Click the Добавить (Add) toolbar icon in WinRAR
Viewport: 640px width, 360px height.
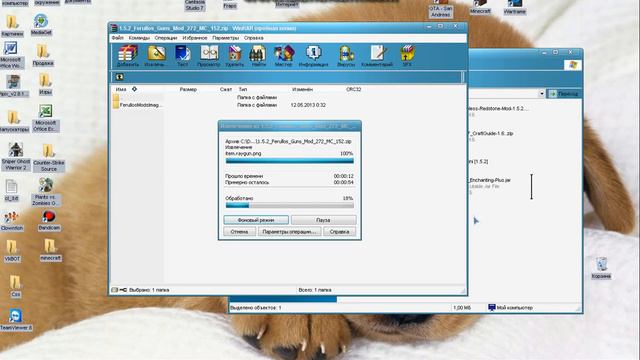[x=128, y=56]
